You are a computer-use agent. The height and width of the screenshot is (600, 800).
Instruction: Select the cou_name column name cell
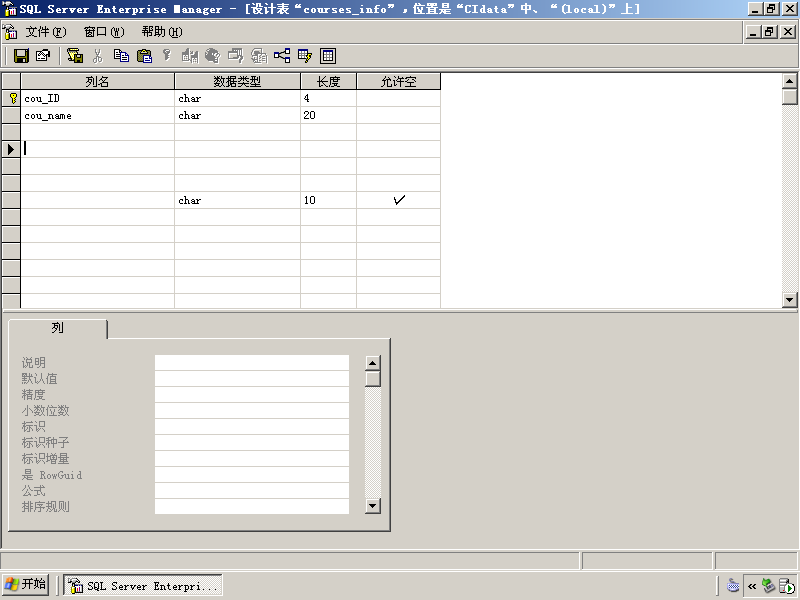[x=97, y=115]
